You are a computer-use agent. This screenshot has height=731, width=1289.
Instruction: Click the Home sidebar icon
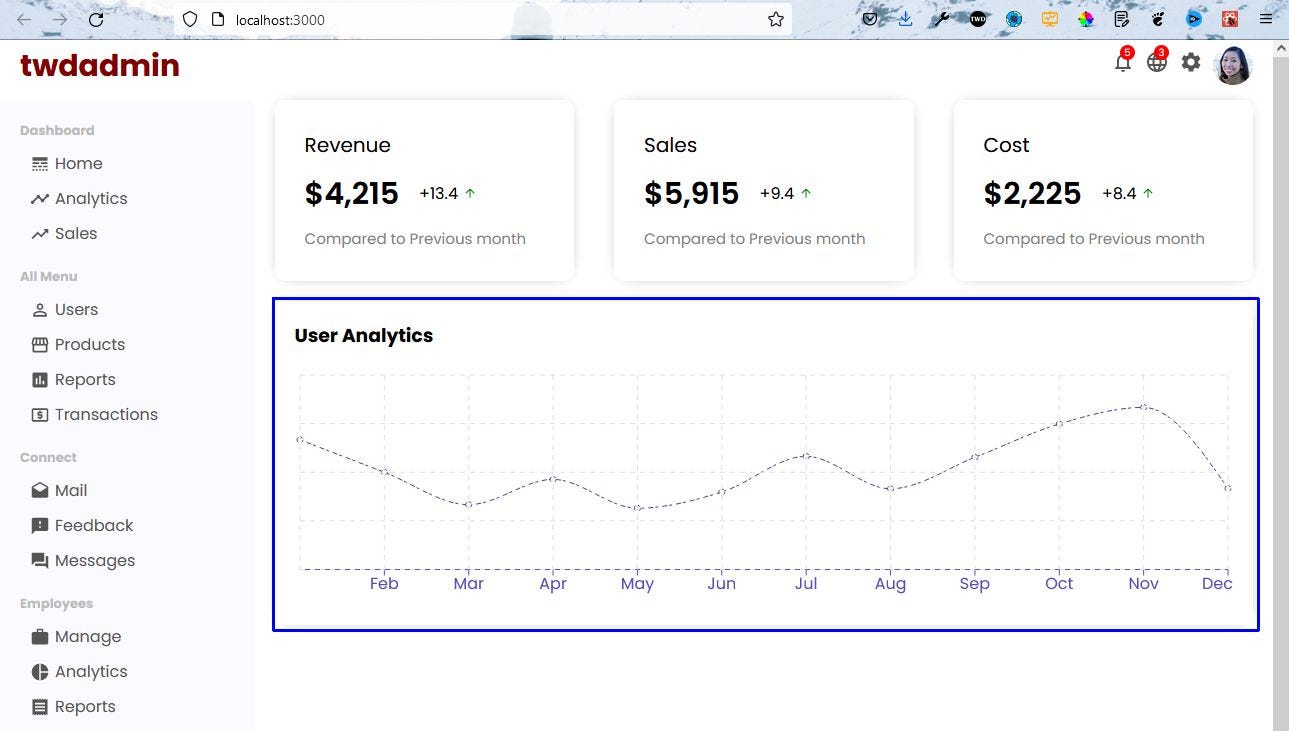click(40, 164)
